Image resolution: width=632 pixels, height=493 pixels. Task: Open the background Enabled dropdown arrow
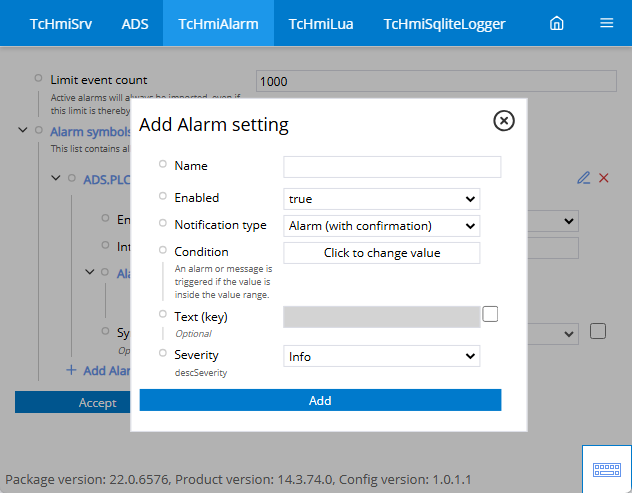point(569,221)
